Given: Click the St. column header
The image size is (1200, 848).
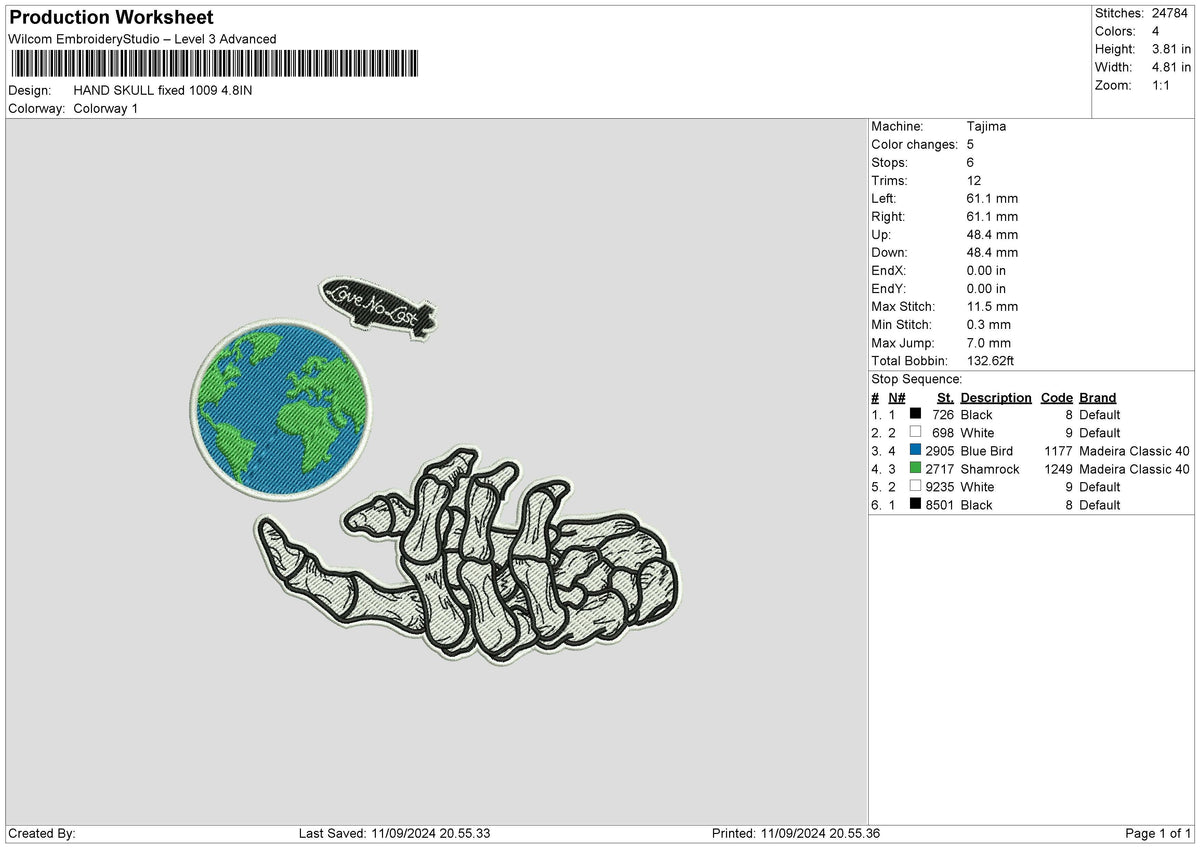Looking at the screenshot, I should 944,397.
